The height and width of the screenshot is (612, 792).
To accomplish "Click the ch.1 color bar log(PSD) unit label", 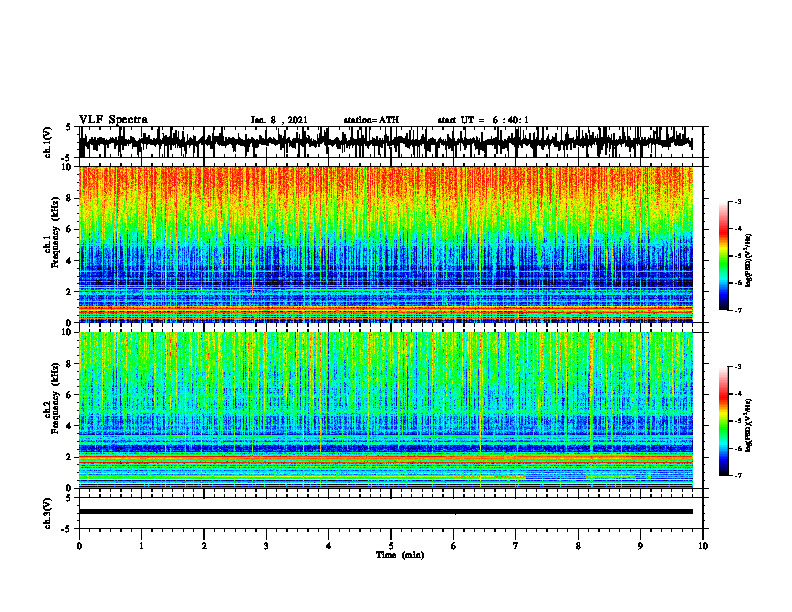I will point(749,260).
